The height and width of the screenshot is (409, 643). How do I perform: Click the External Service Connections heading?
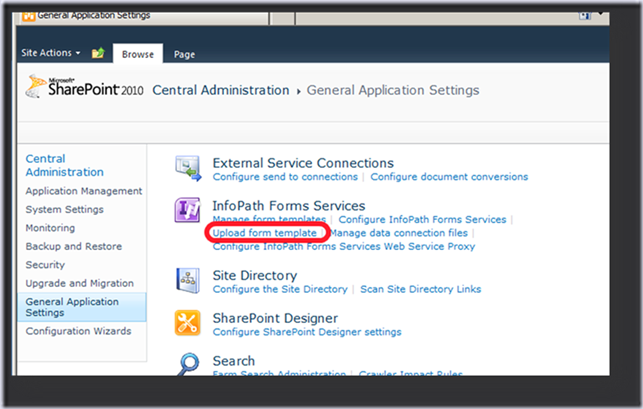(x=303, y=163)
